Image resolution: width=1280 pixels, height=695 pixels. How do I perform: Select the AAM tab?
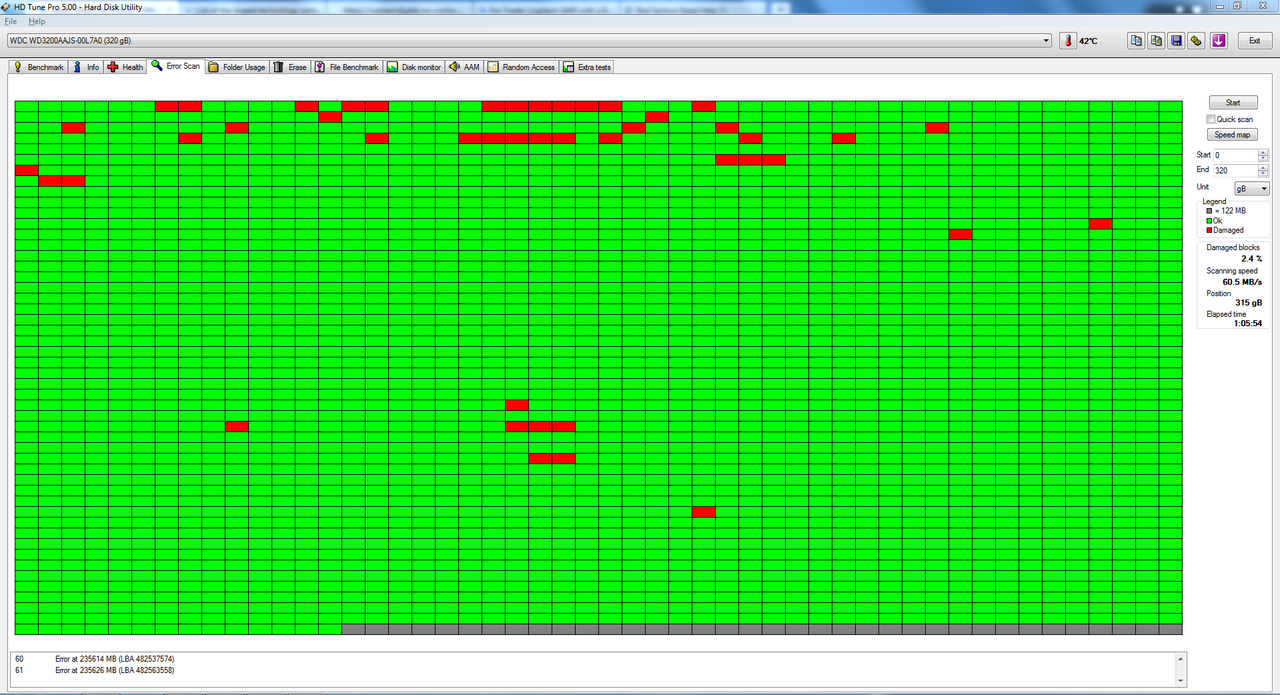point(464,67)
